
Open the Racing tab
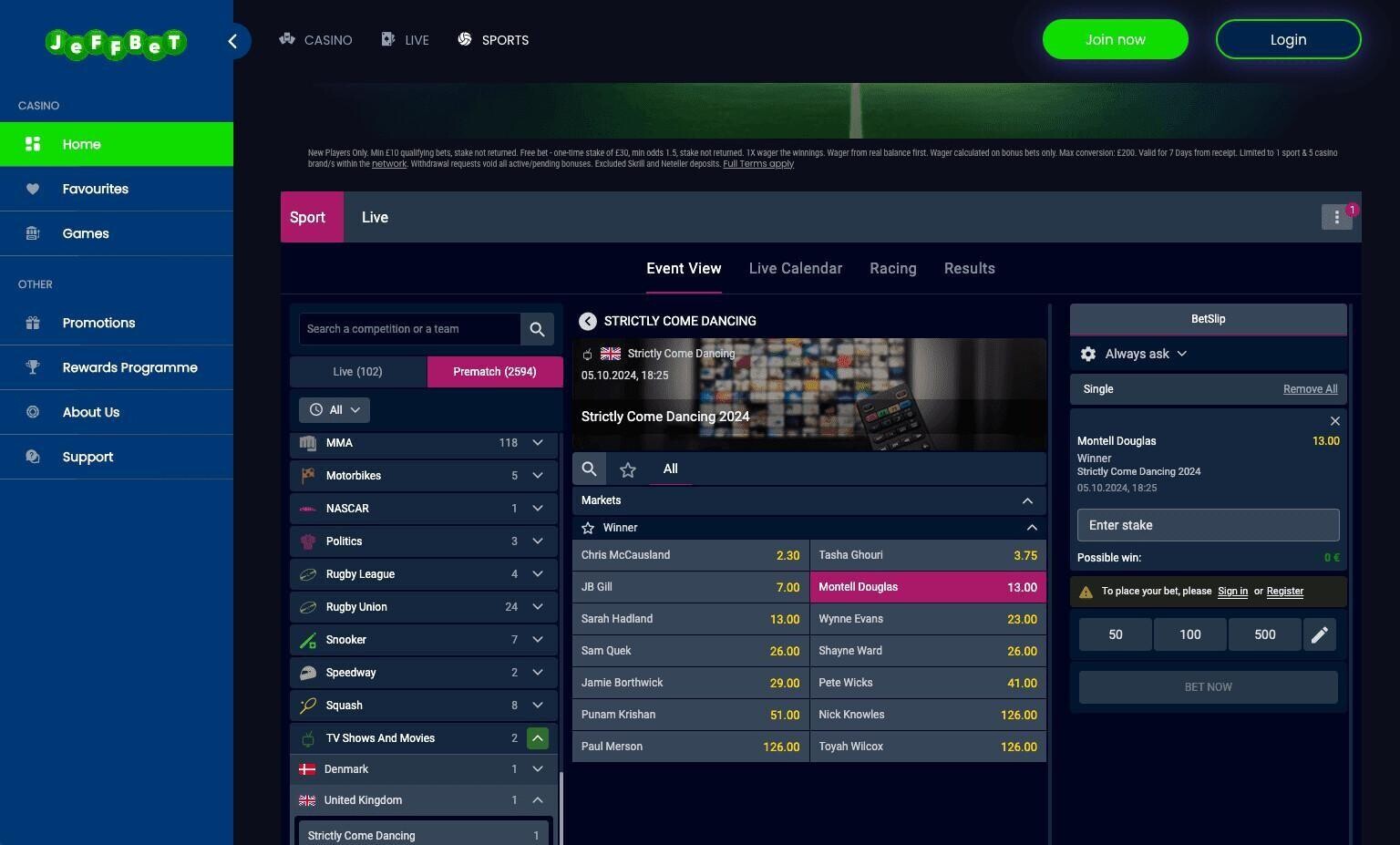pos(893,269)
